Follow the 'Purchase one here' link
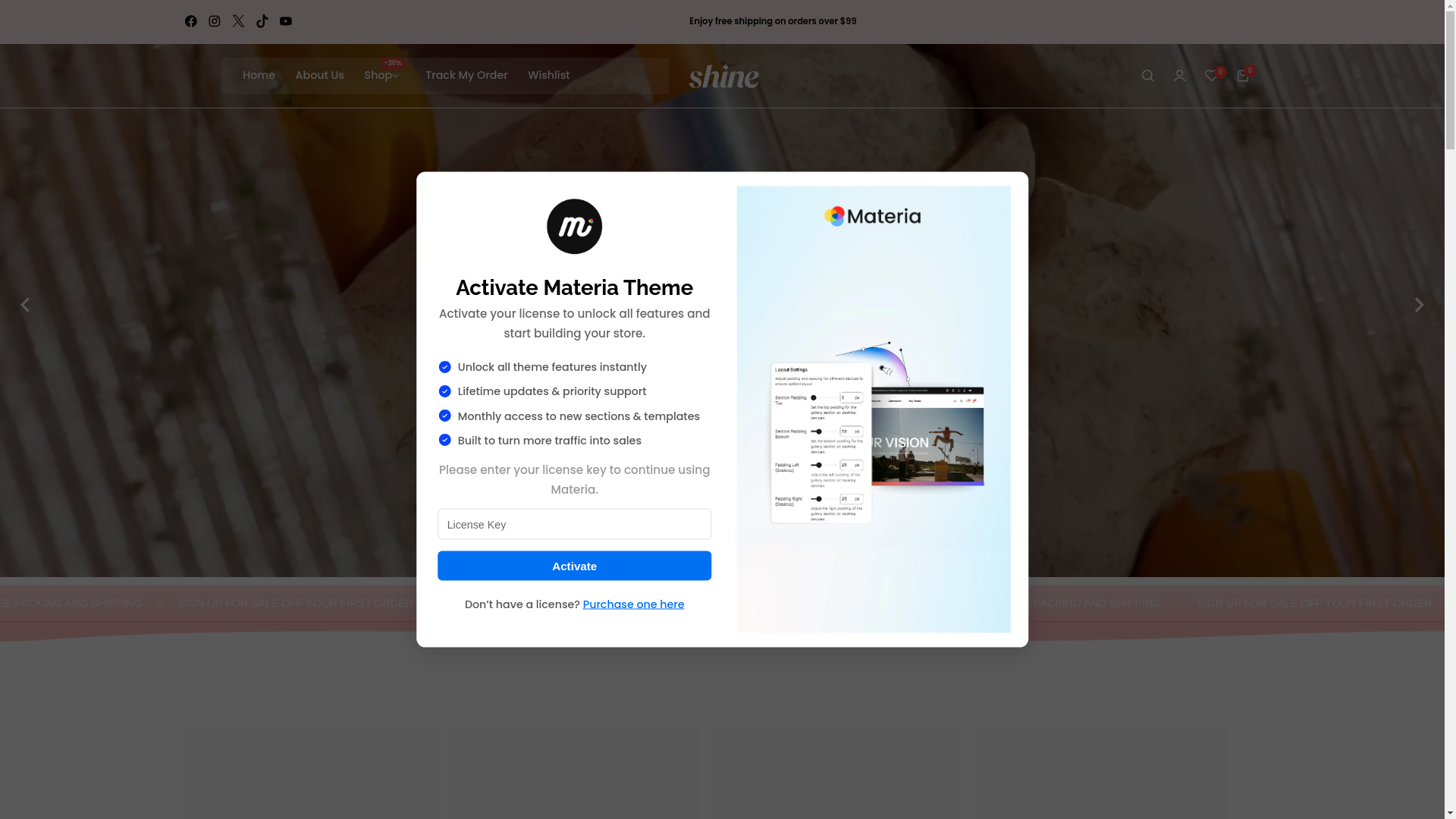This screenshot has width=1456, height=819. (x=633, y=604)
